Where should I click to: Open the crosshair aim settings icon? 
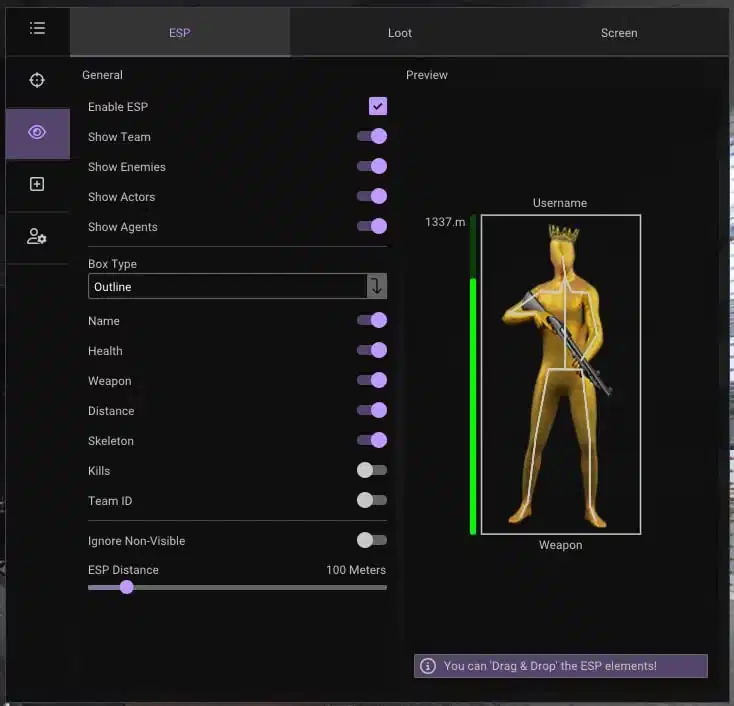click(37, 80)
